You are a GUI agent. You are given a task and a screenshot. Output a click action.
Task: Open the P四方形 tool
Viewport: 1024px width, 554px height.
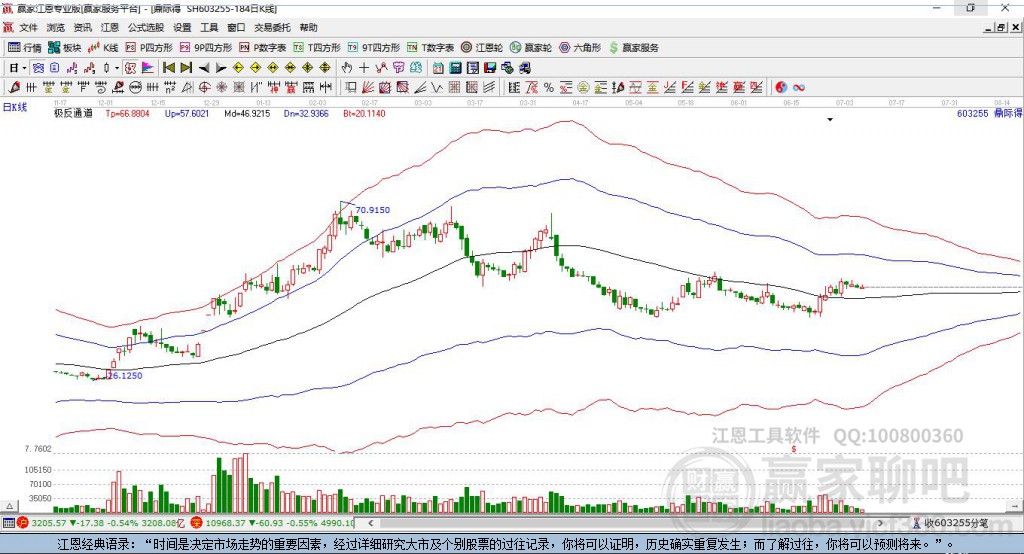tap(149, 48)
